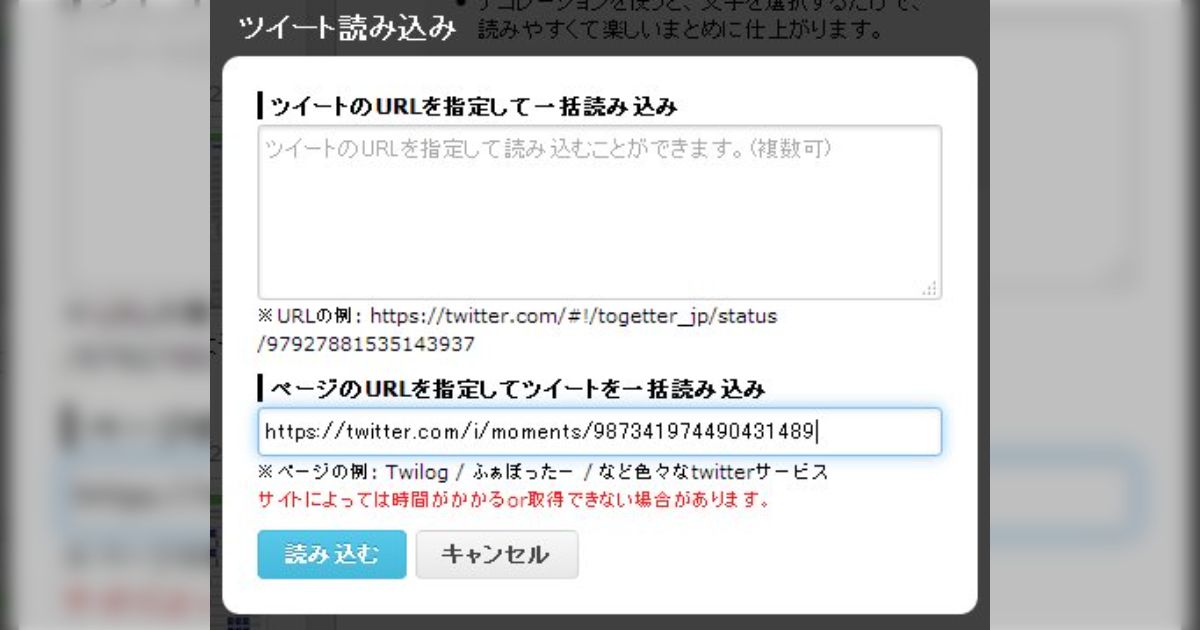
Task: Open the ふぁぼったー service link
Action: pos(523,472)
